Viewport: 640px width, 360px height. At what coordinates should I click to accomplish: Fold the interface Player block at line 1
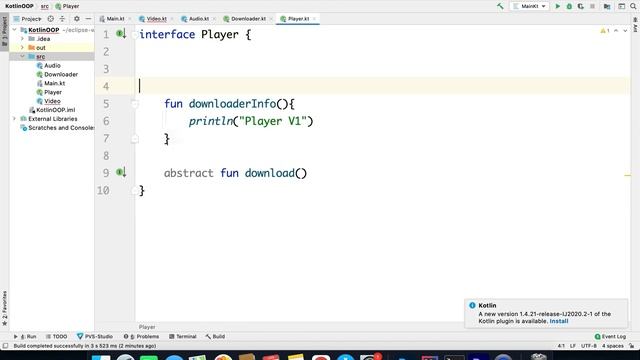coord(135,35)
